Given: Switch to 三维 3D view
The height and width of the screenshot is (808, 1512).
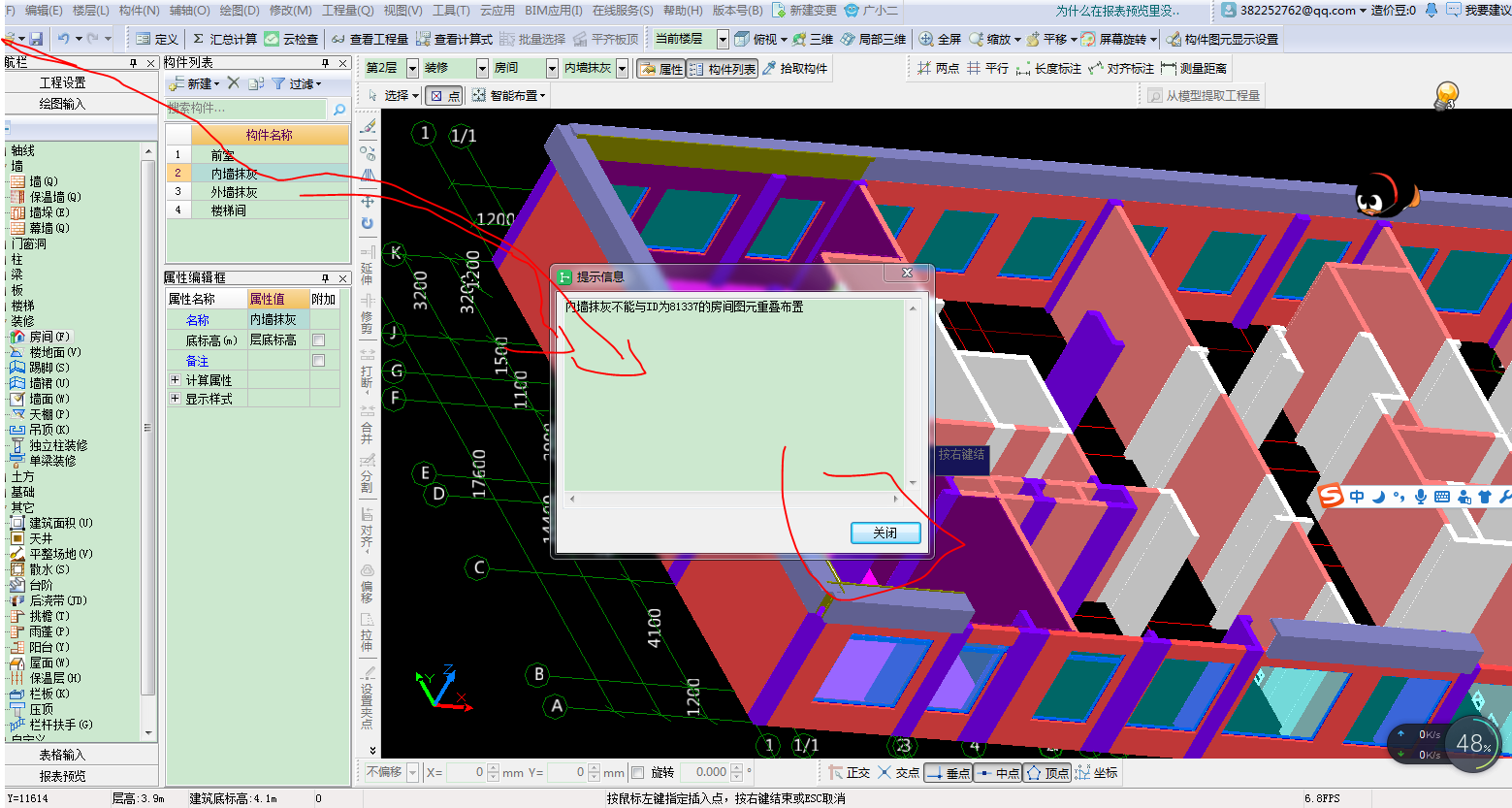Looking at the screenshot, I should coord(813,39).
